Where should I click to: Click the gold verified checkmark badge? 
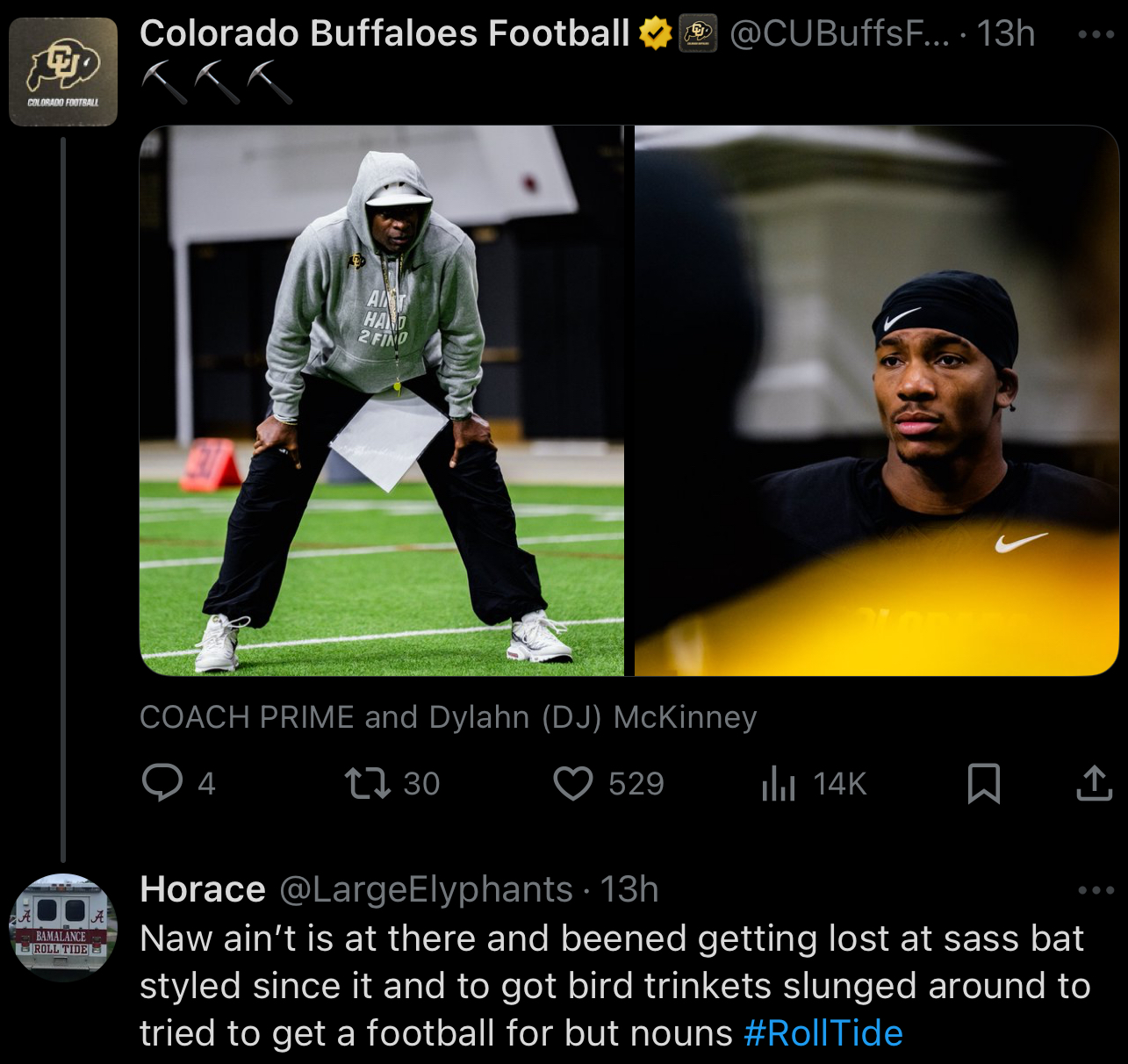(x=655, y=34)
